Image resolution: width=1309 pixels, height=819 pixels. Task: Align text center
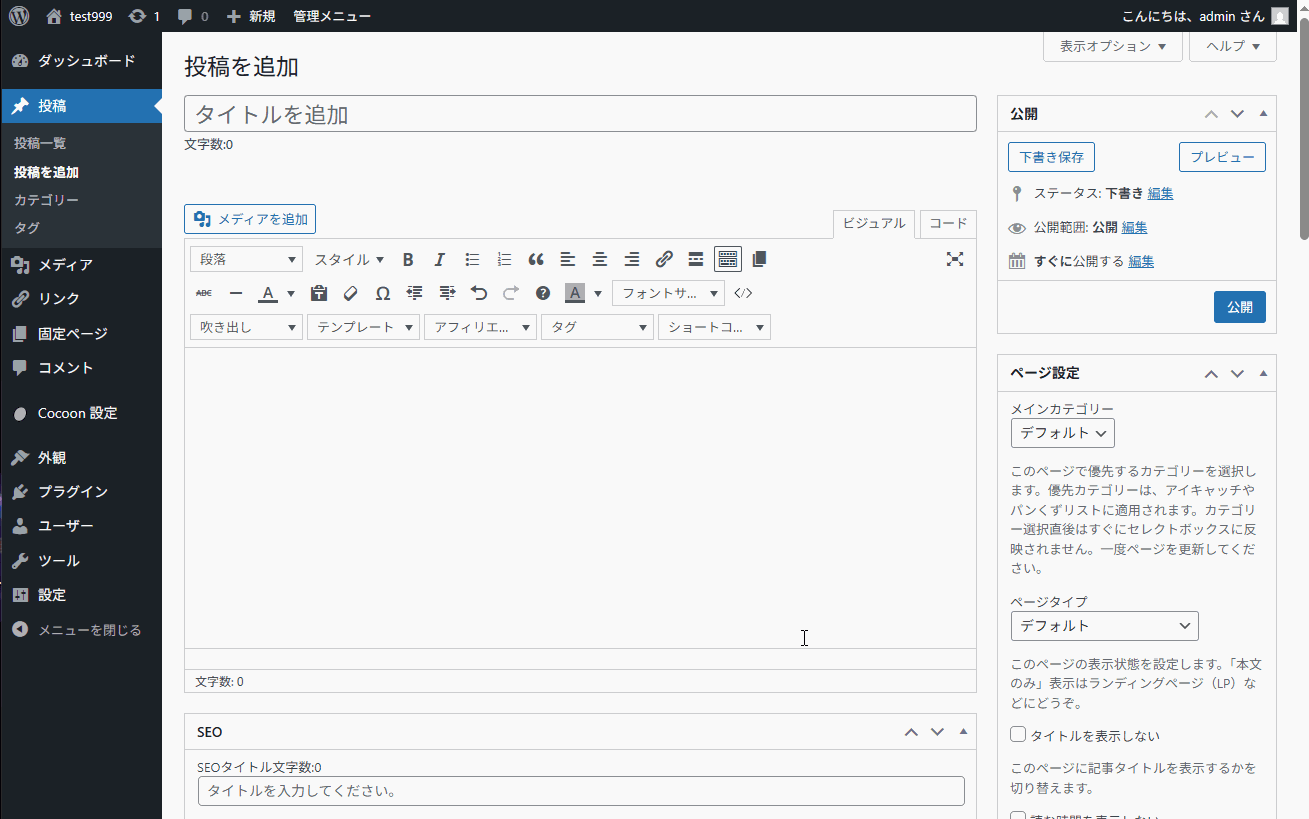[600, 259]
